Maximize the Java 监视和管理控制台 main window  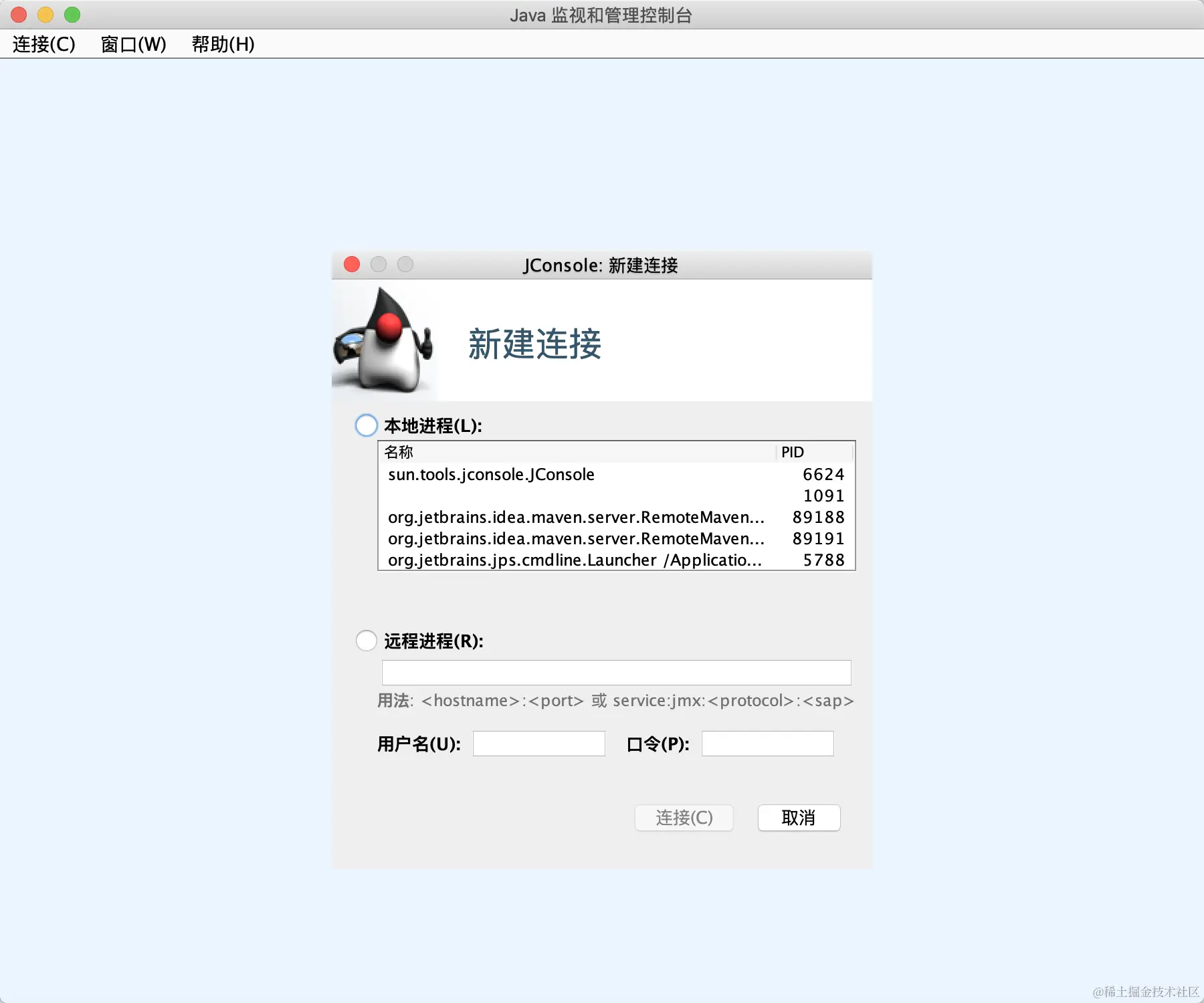[72, 14]
